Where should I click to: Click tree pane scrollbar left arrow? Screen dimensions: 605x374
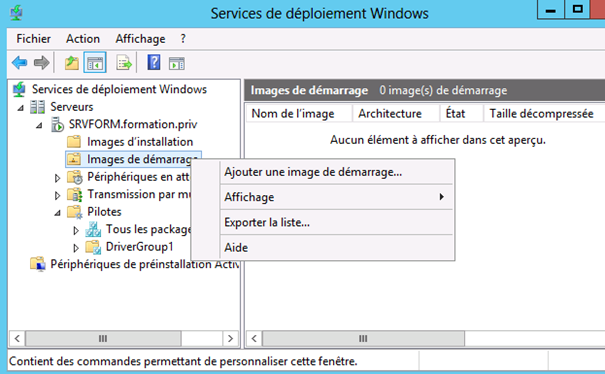pyautogui.click(x=17, y=338)
